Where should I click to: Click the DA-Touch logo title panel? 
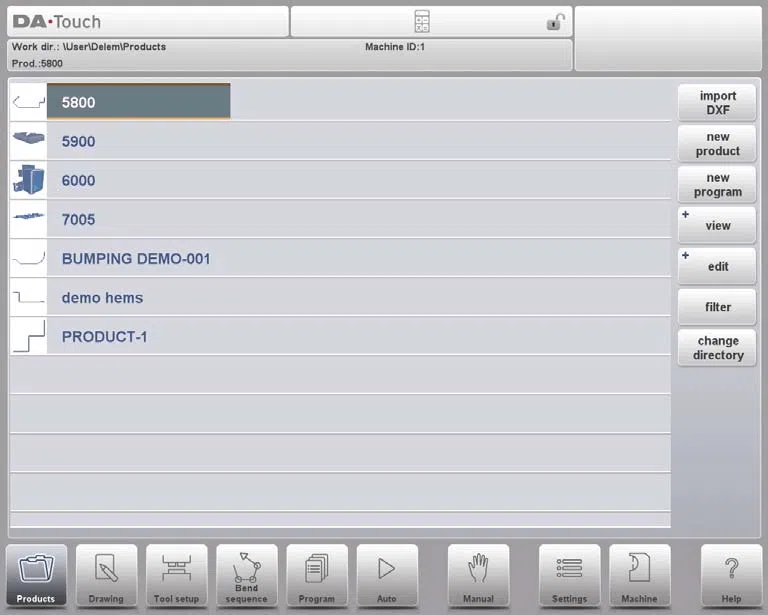coord(148,22)
